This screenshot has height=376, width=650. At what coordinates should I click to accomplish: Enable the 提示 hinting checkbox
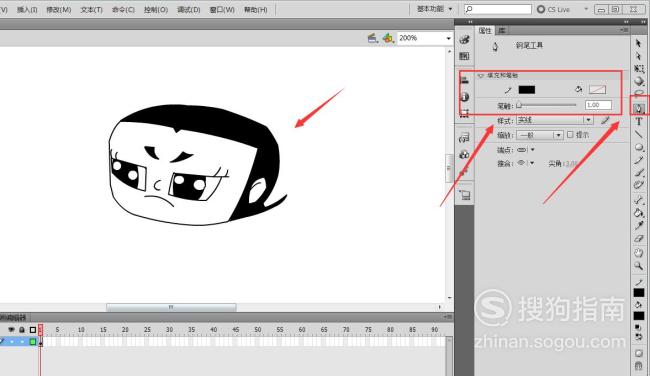tap(570, 135)
